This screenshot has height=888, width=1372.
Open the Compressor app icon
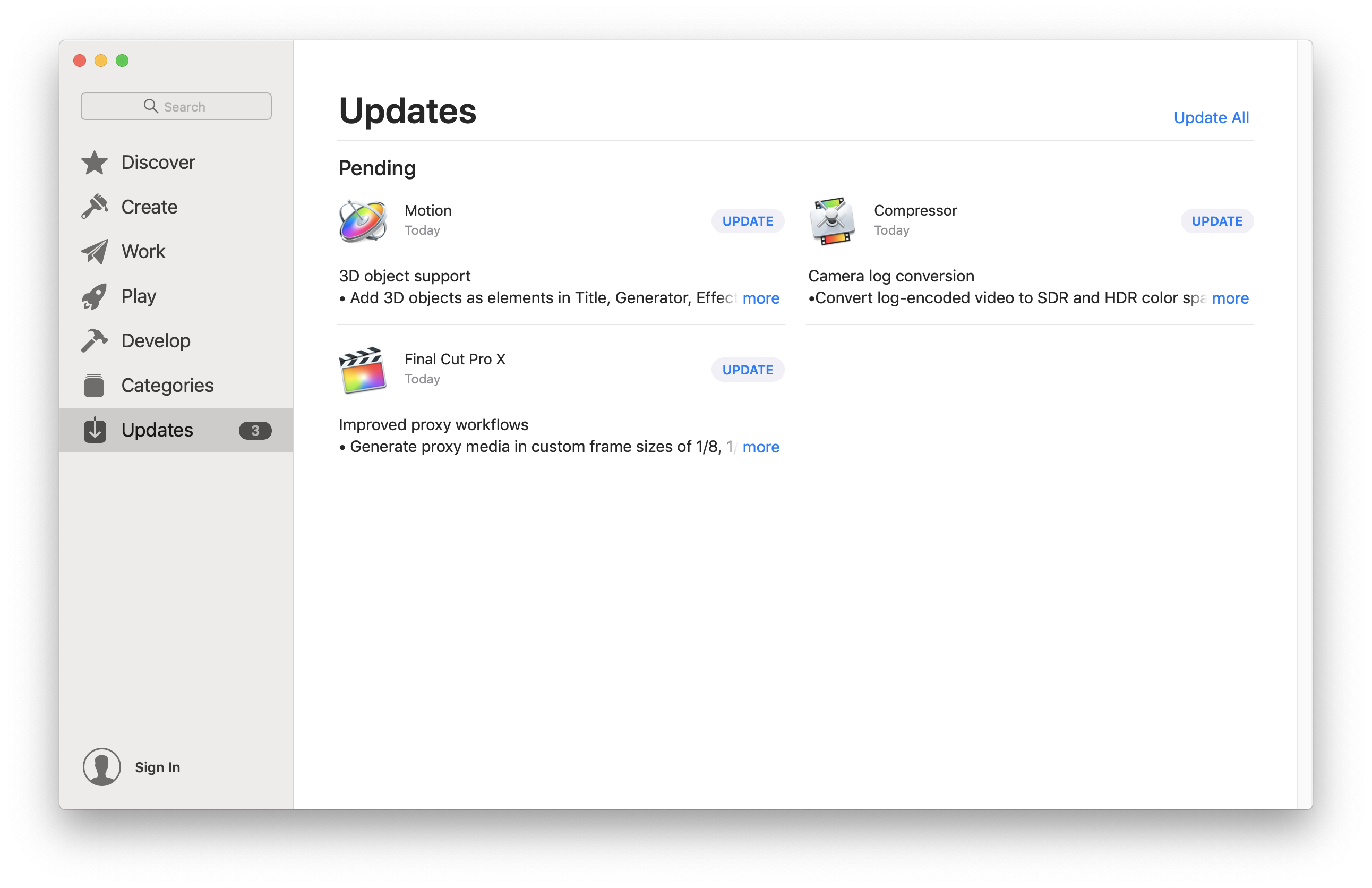tap(832, 221)
